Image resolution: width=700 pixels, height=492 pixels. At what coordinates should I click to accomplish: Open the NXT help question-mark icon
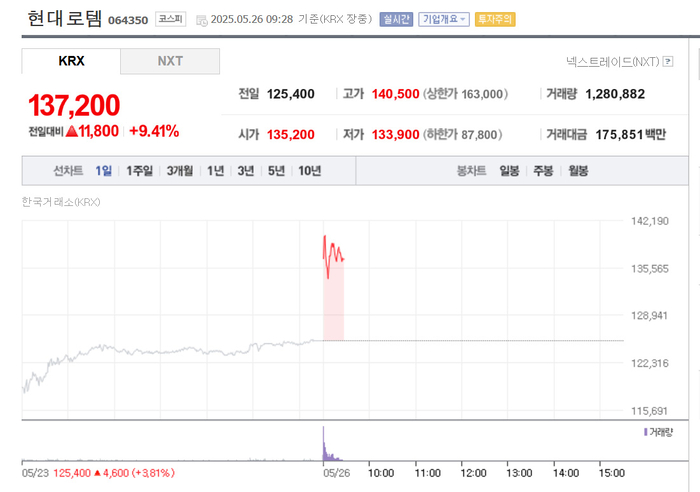pyautogui.click(x=668, y=61)
